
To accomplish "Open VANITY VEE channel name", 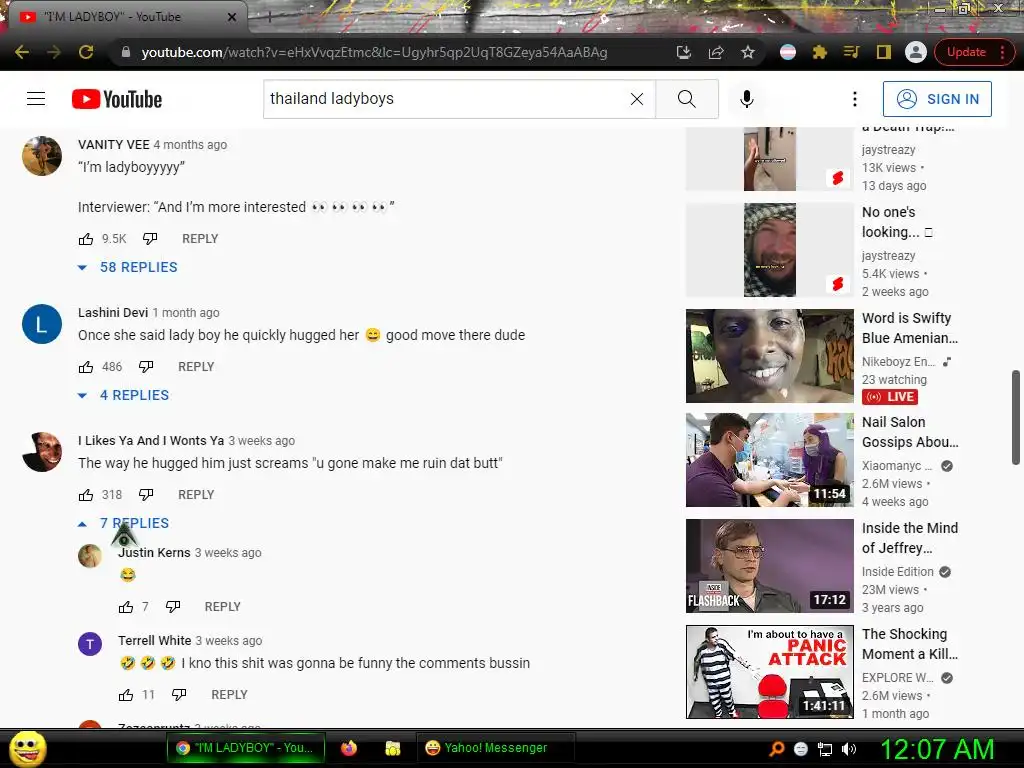I will (x=114, y=145).
